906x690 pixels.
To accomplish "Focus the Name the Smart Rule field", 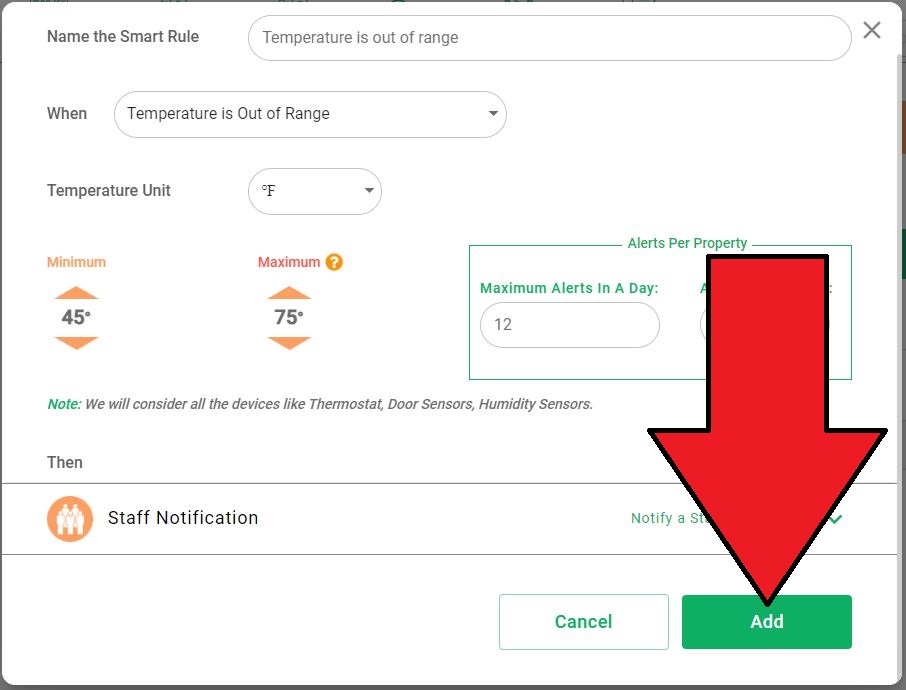I will 549,38.
